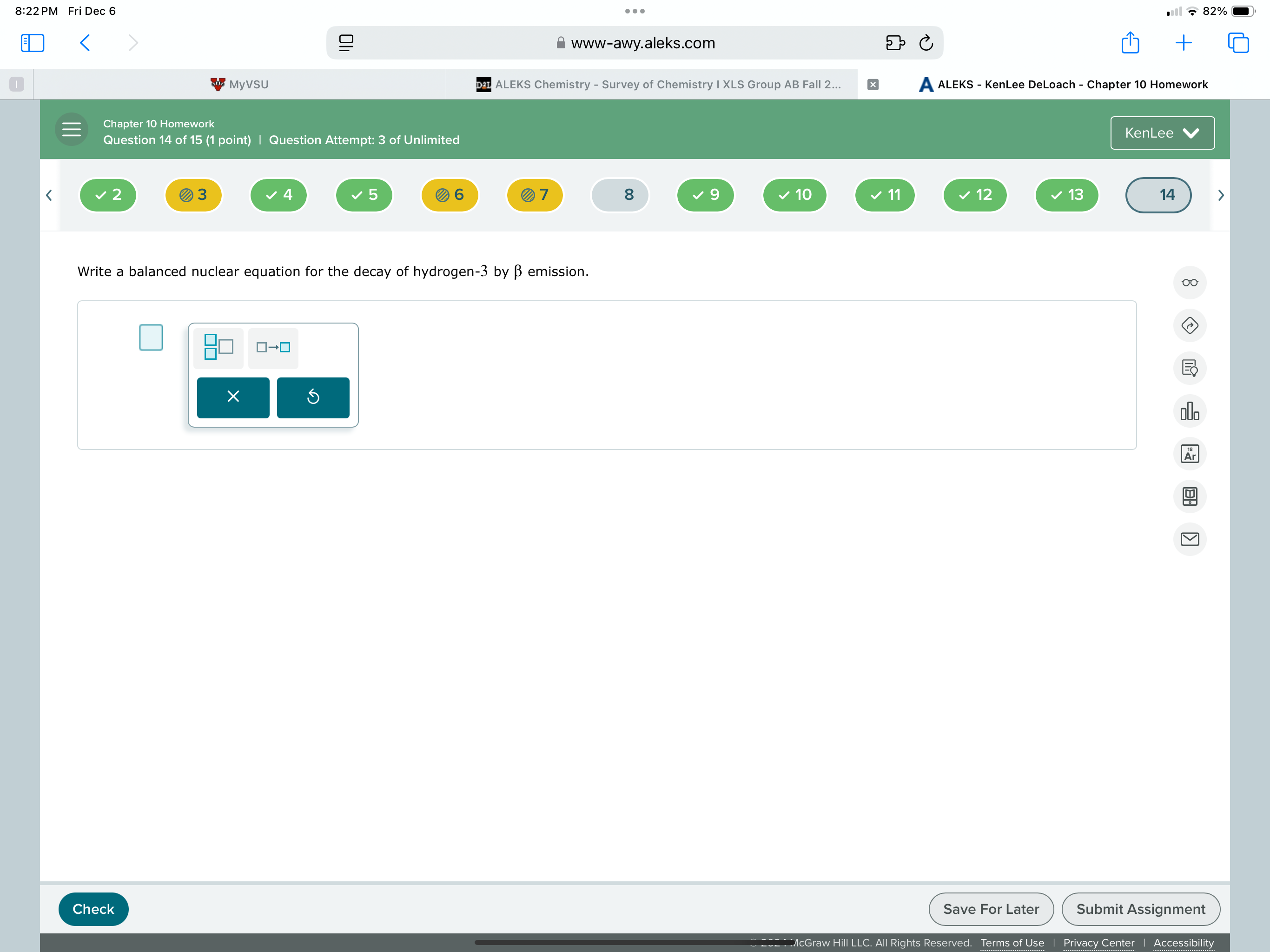This screenshot has width=1270, height=952.
Task: Click the bar chart data icon
Action: pos(1189,411)
